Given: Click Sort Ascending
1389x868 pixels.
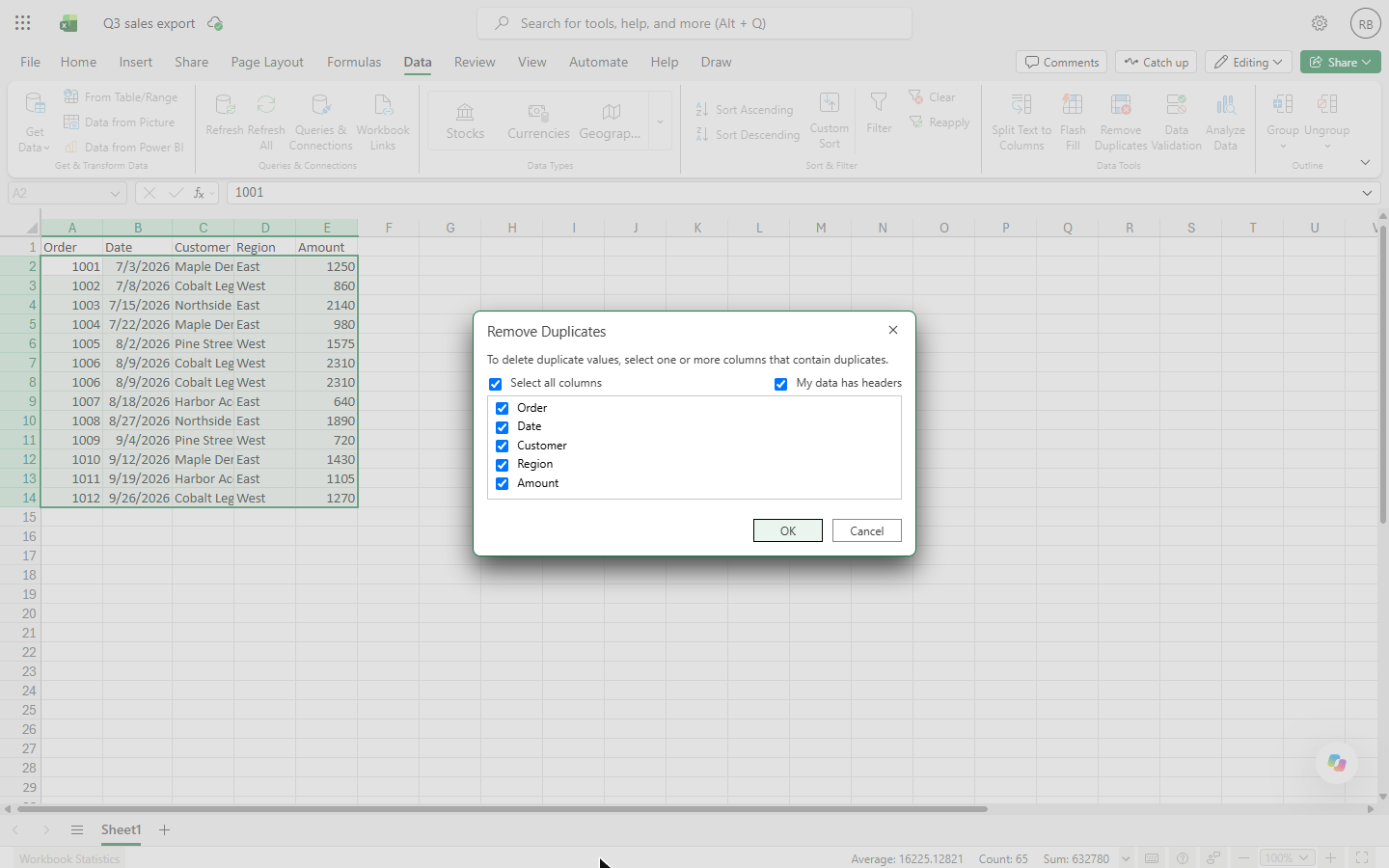Looking at the screenshot, I should point(744,110).
